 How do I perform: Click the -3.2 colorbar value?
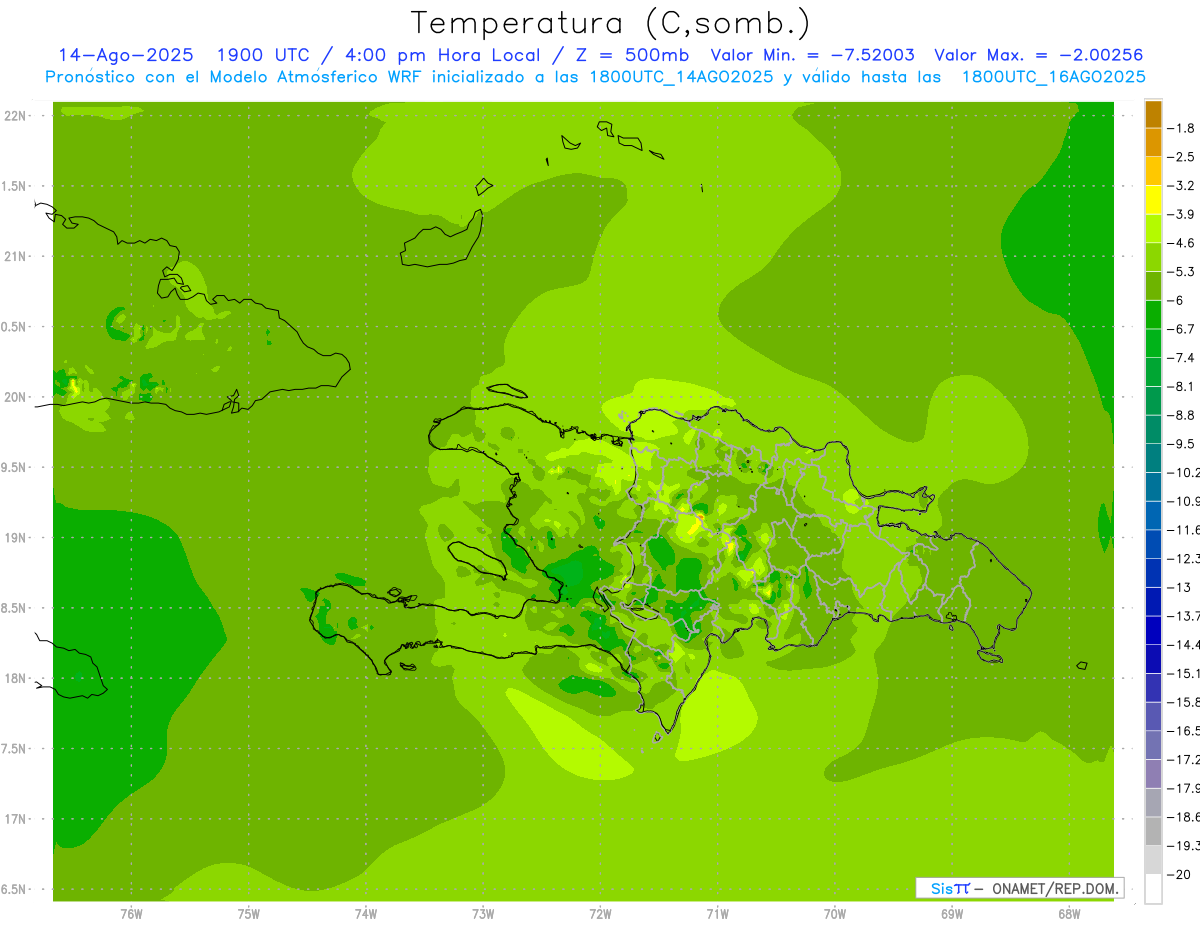click(1183, 186)
